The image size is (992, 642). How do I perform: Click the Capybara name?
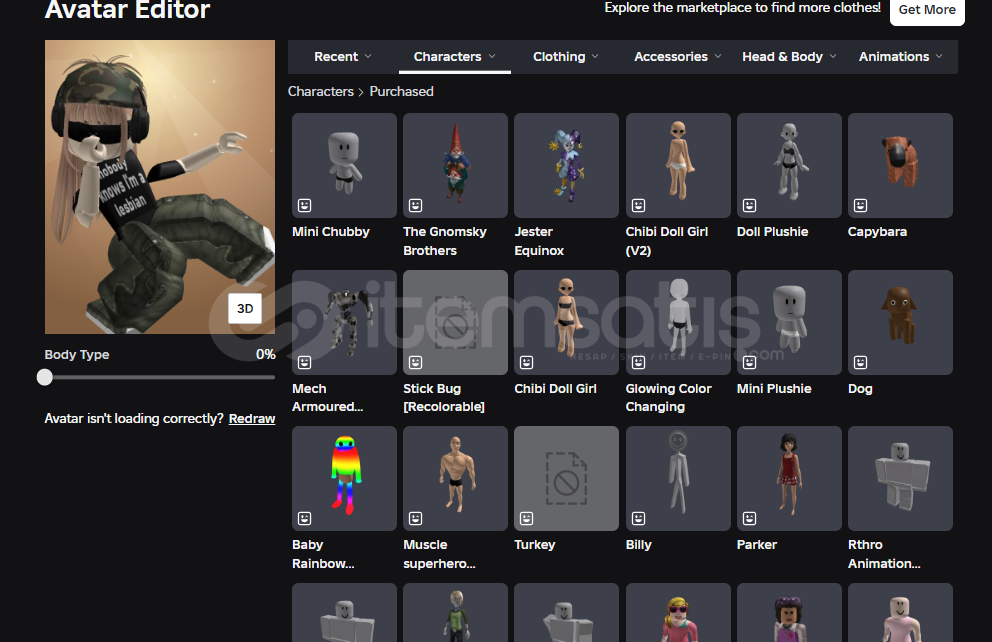pos(877,232)
